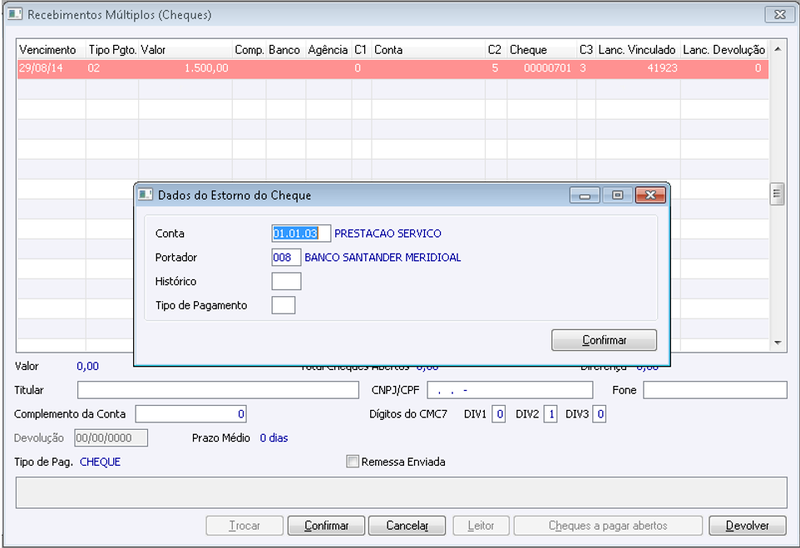Click the Devolver button
Viewport: 800px width, 548px height.
coord(747,526)
